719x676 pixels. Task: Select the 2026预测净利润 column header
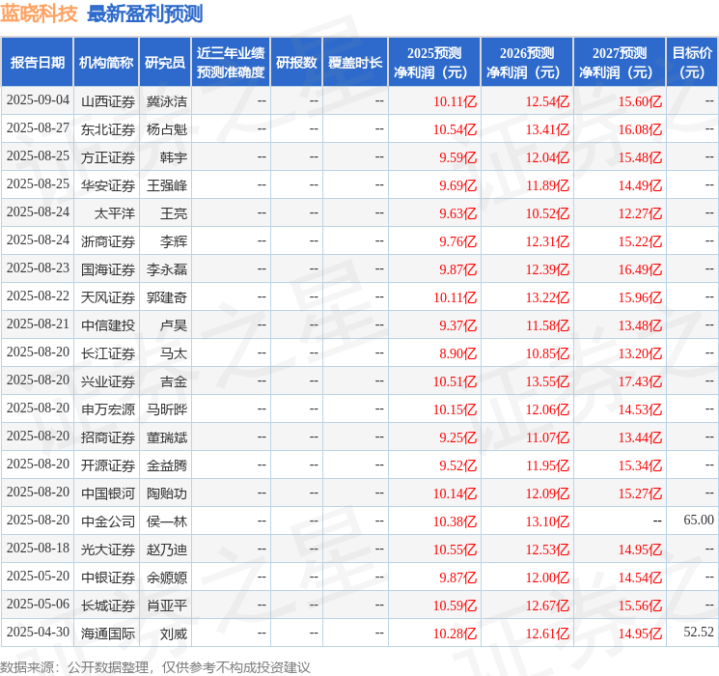[x=527, y=62]
